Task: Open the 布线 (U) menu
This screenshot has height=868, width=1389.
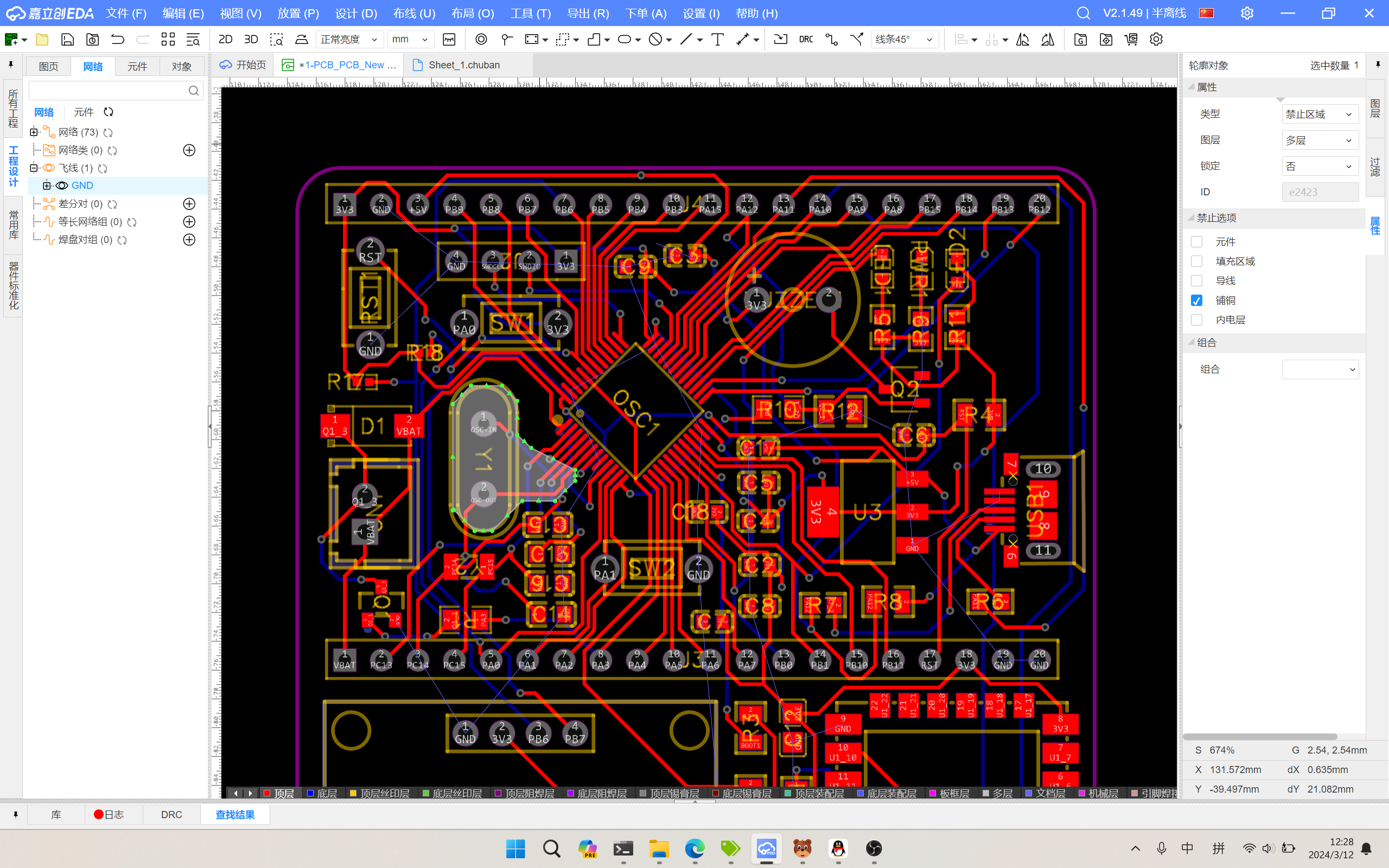Action: pyautogui.click(x=415, y=13)
